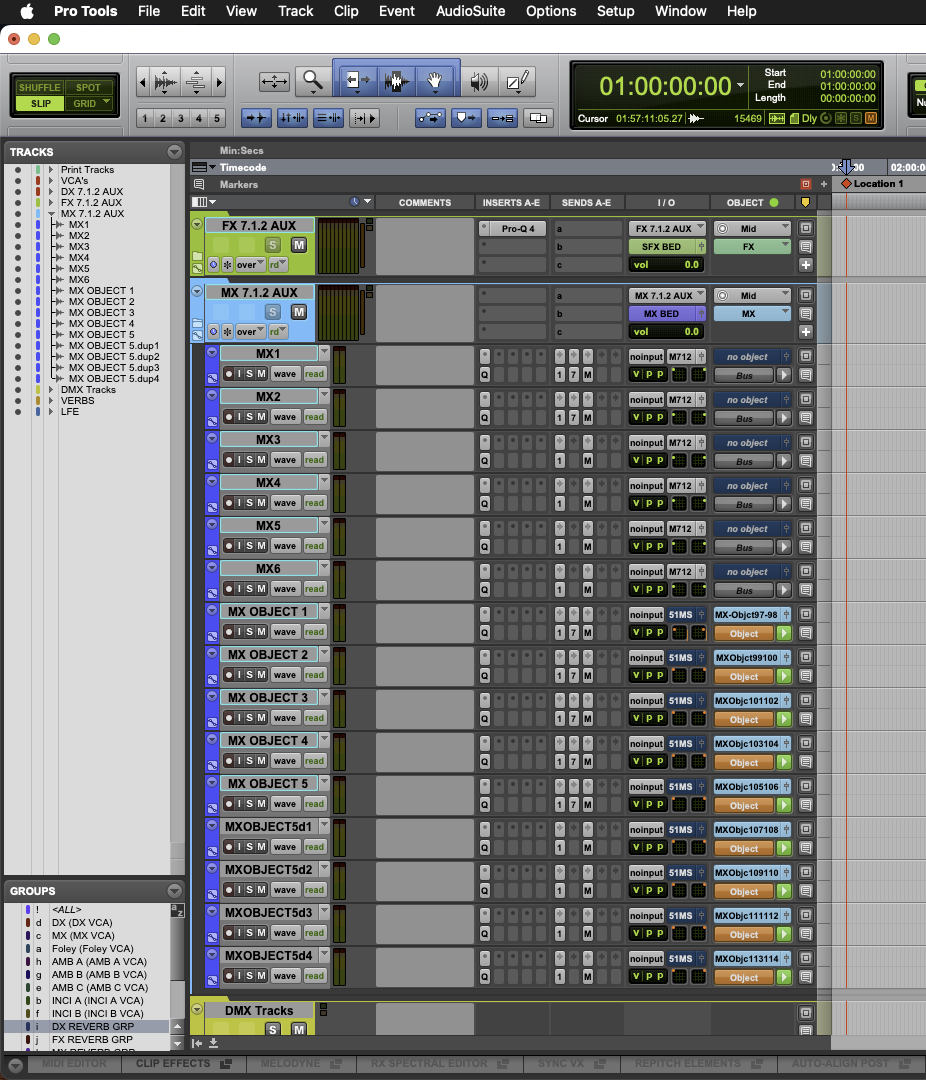Viewport: 926px width, 1080px height.
Task: Select the Selector waveform tool
Action: pyautogui.click(x=396, y=81)
